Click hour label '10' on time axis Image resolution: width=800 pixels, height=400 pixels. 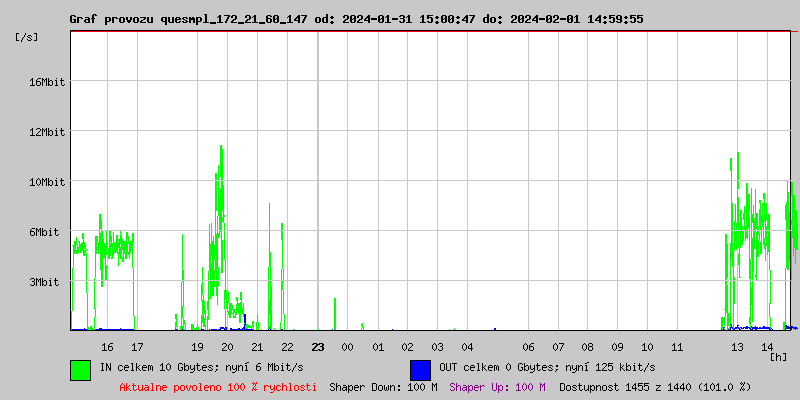[647, 347]
